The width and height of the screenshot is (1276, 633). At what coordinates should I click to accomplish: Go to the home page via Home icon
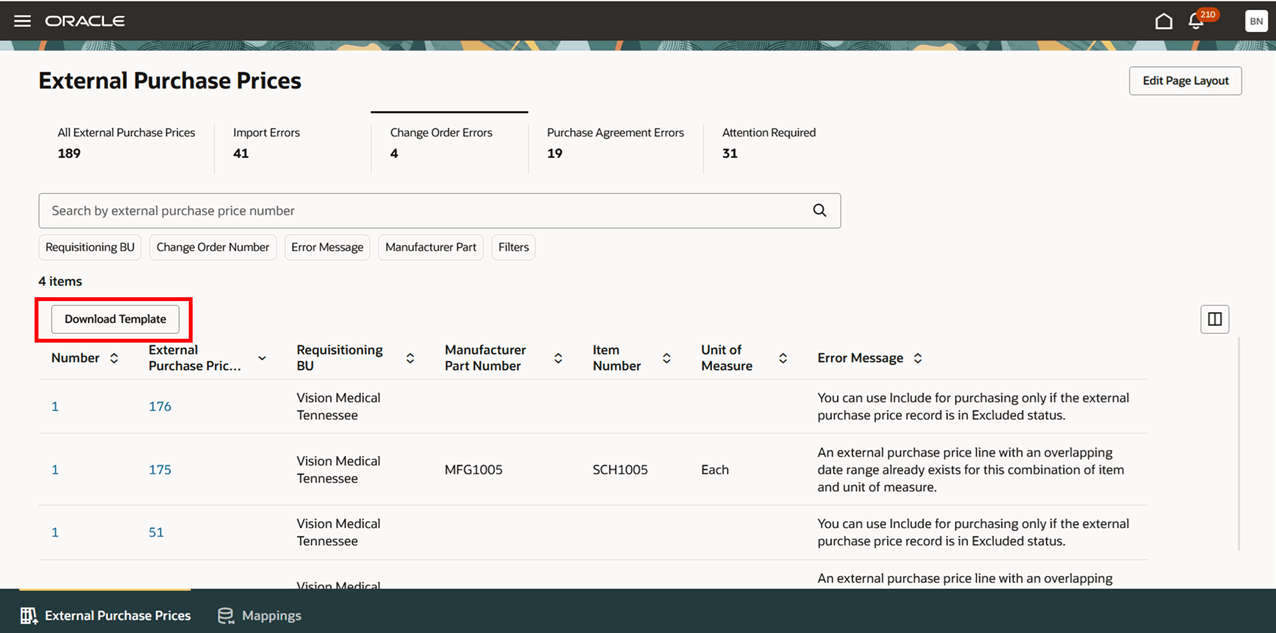point(1163,20)
